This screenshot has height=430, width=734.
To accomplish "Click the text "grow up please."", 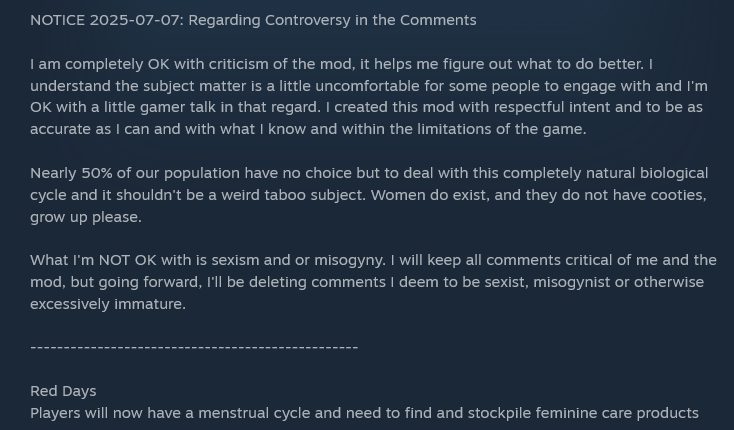I will pos(86,217).
